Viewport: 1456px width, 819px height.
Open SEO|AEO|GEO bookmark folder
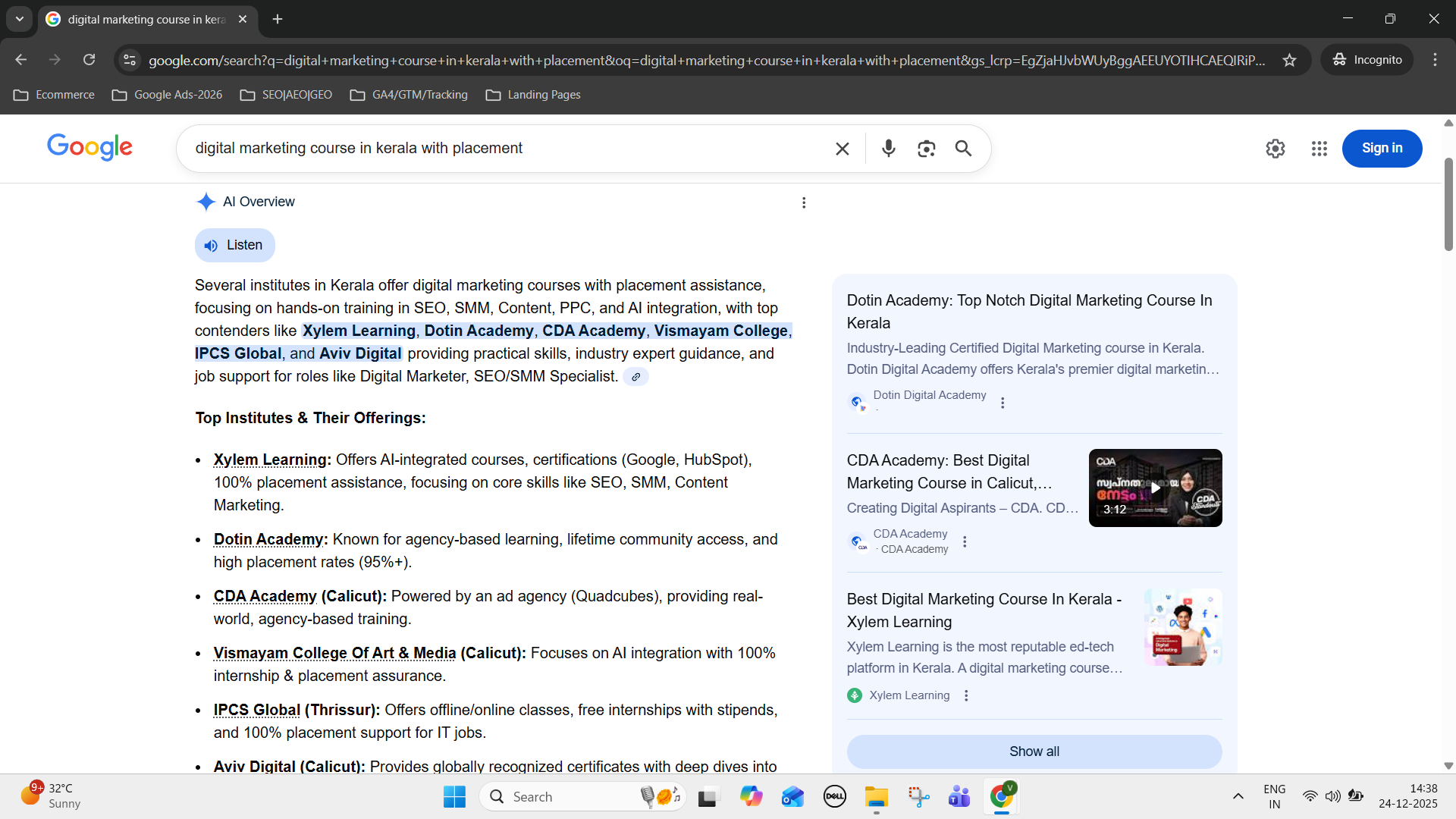point(286,95)
